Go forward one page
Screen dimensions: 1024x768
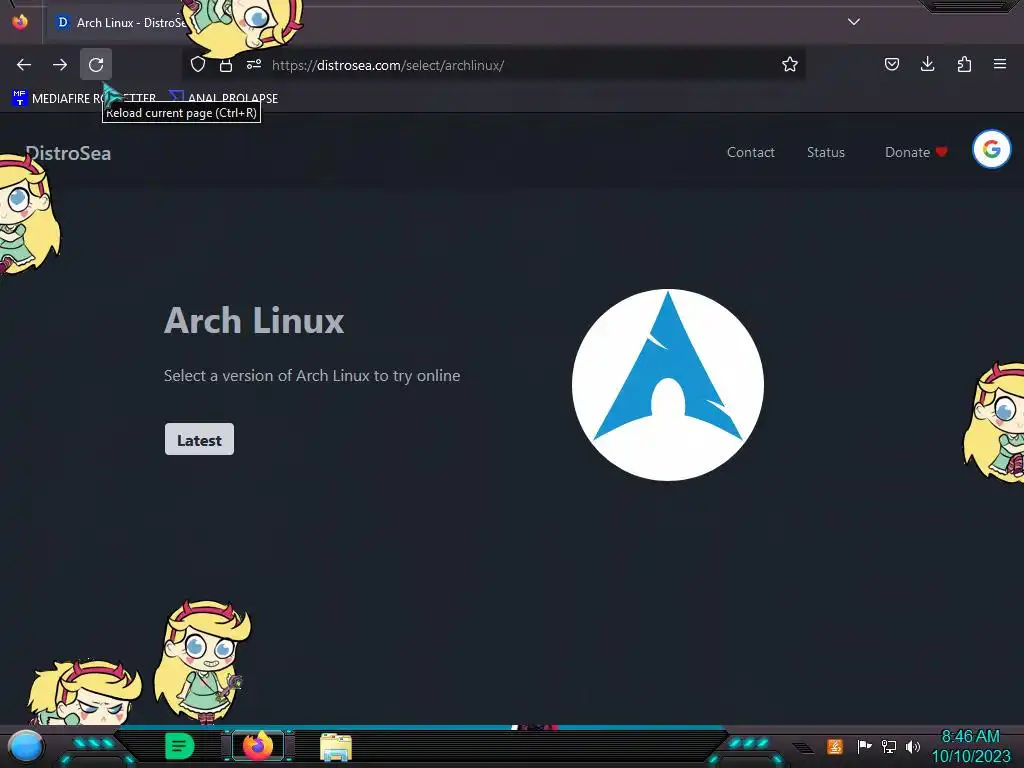coord(60,65)
